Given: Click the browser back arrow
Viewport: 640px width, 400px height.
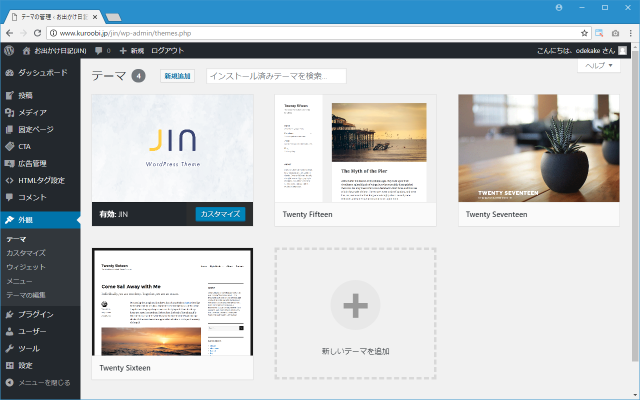Looking at the screenshot, I should [x=9, y=33].
